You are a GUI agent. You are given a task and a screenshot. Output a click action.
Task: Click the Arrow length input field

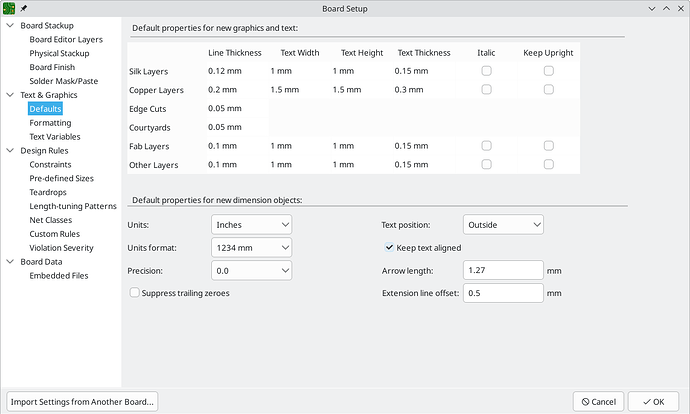pos(503,270)
